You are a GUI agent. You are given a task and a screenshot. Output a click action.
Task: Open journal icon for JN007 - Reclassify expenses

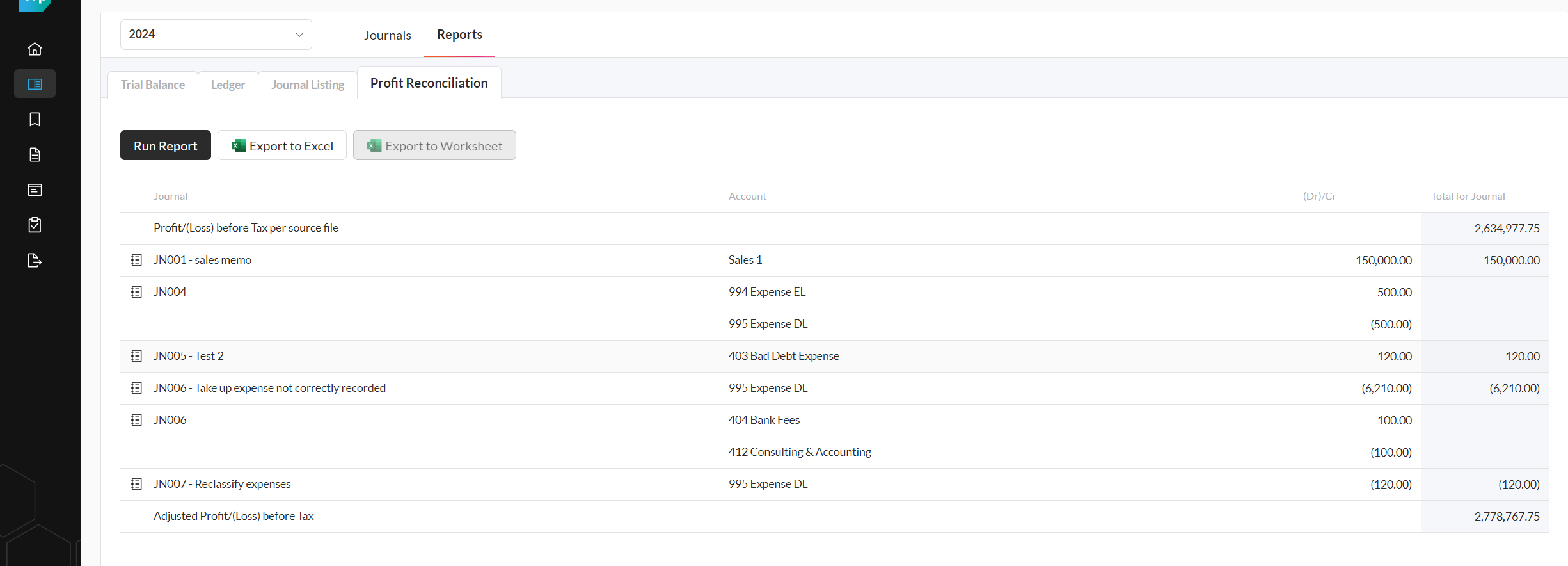[x=136, y=484]
